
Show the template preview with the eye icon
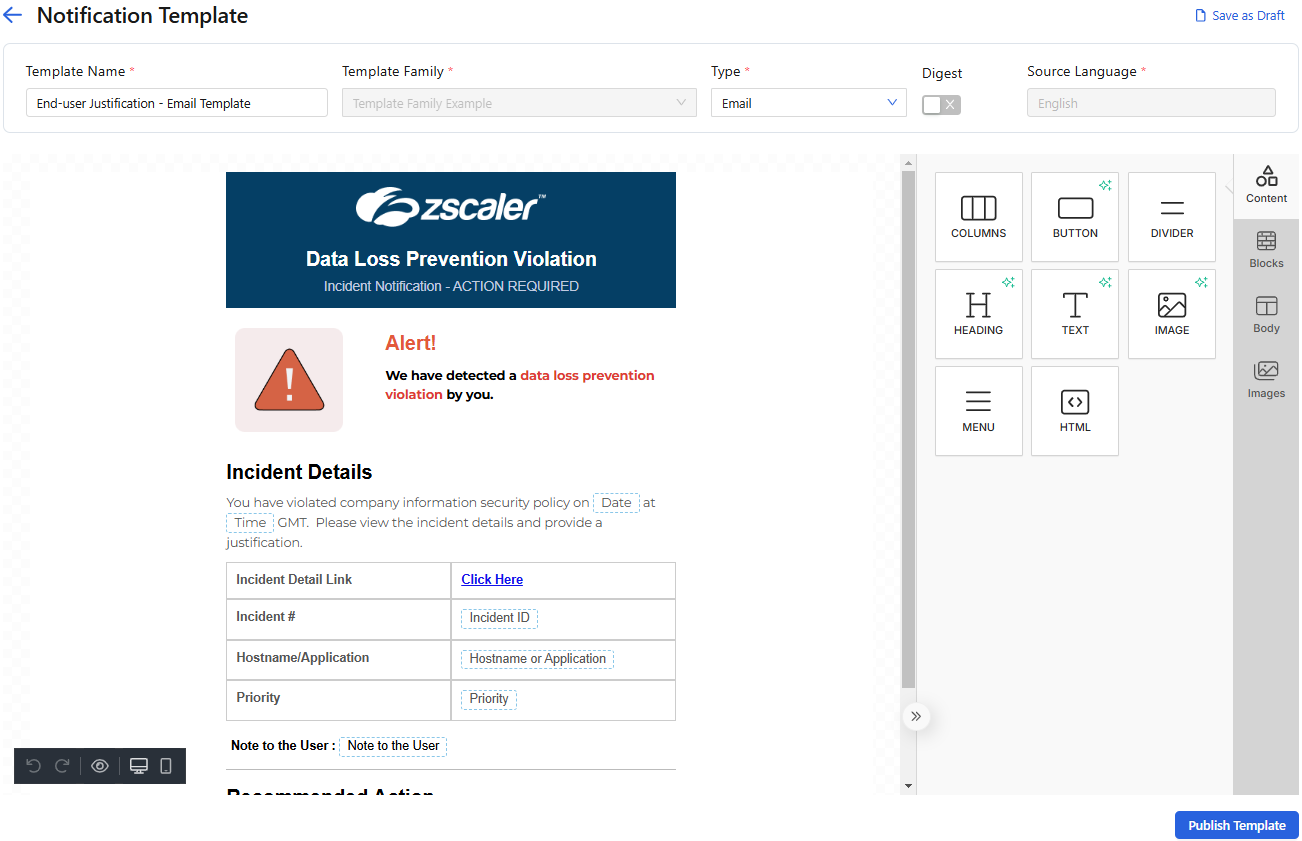(x=99, y=765)
